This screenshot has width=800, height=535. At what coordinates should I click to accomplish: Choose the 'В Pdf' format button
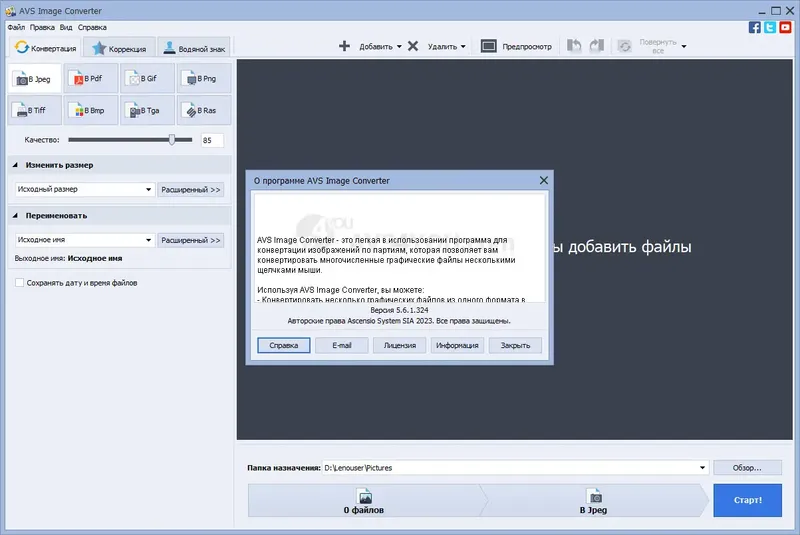coord(91,79)
